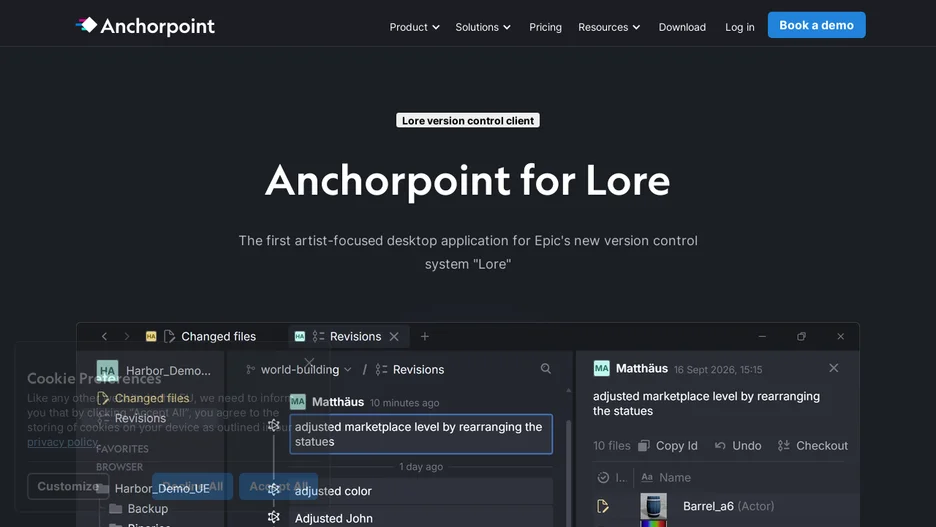Click the Lore version control client badge

pyautogui.click(x=467, y=121)
